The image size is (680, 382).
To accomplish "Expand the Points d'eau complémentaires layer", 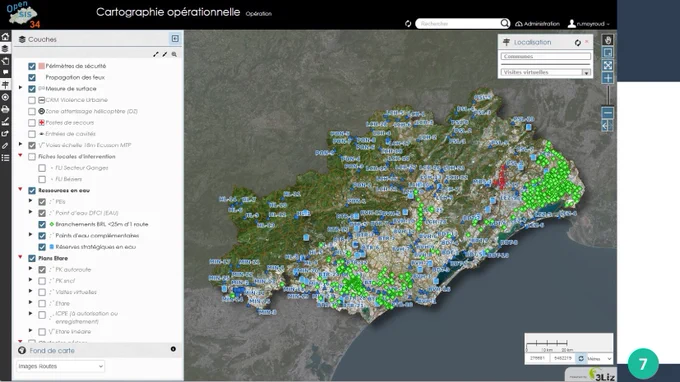I will click(x=30, y=235).
